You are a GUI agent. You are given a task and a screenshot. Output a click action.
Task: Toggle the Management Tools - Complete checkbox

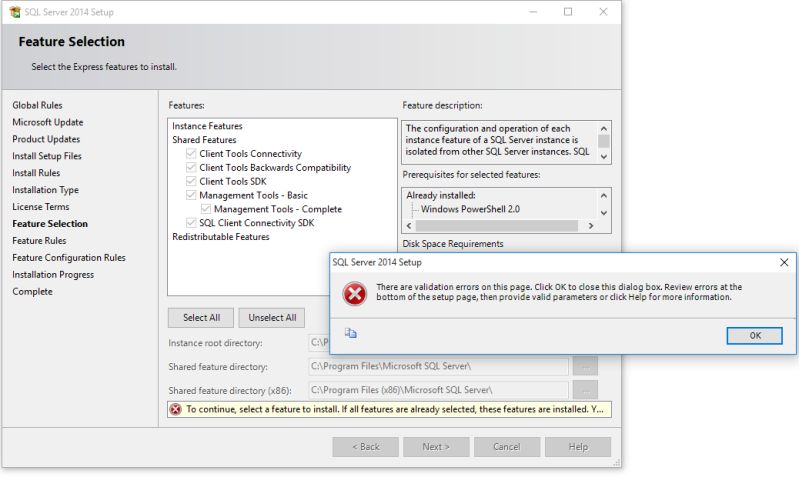tap(206, 209)
